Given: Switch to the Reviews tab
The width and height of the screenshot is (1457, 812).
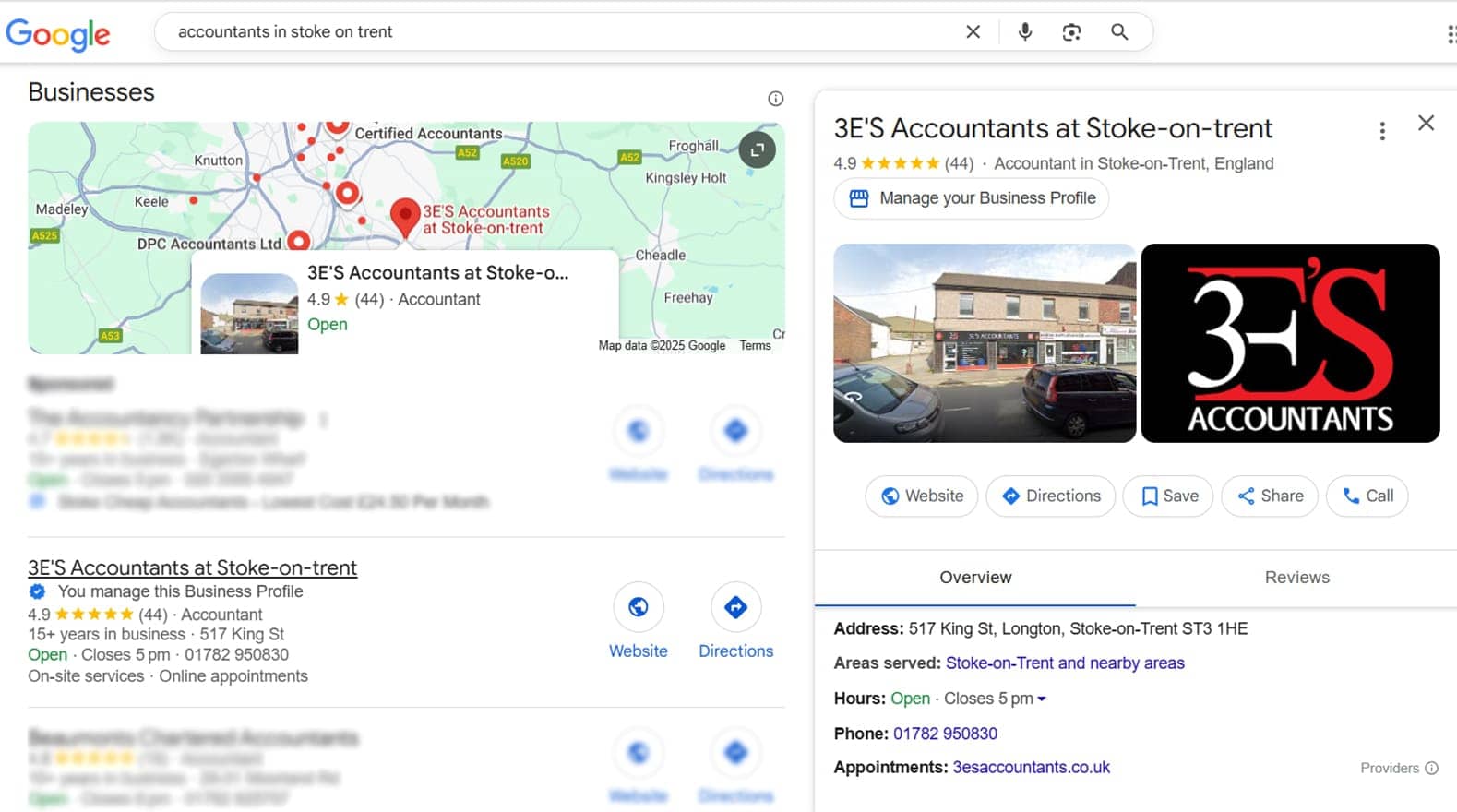Looking at the screenshot, I should pos(1296,578).
